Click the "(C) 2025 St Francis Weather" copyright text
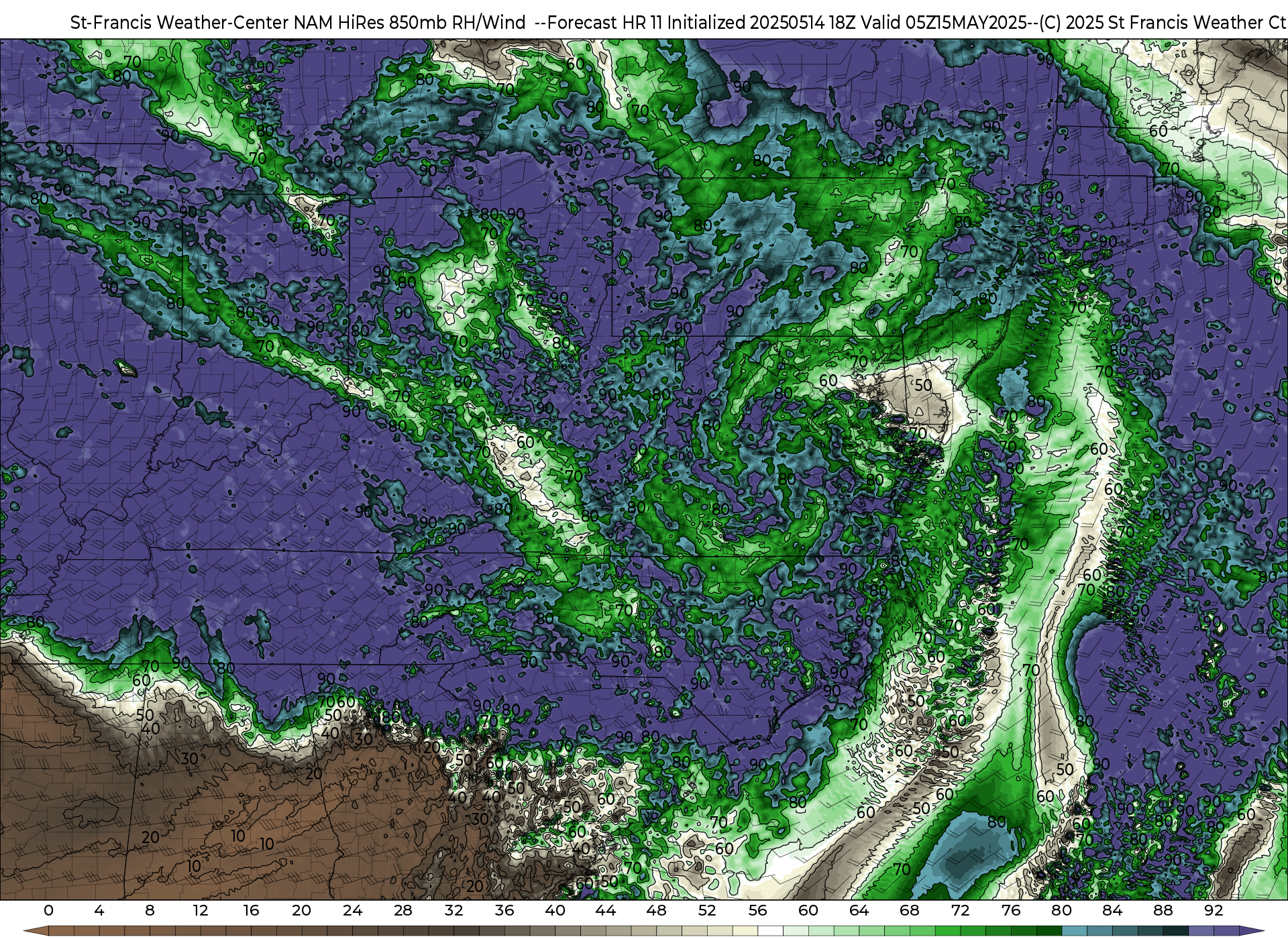Screen dimensions: 1288x939 pyautogui.click(x=1150, y=22)
